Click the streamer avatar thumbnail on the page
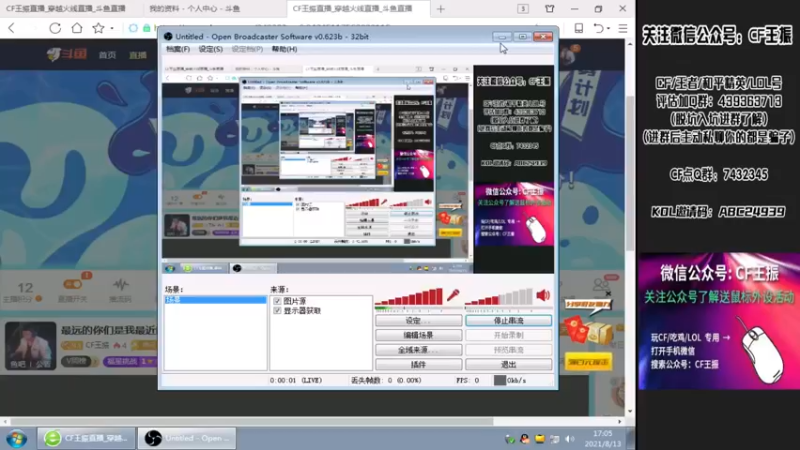 click(x=31, y=345)
